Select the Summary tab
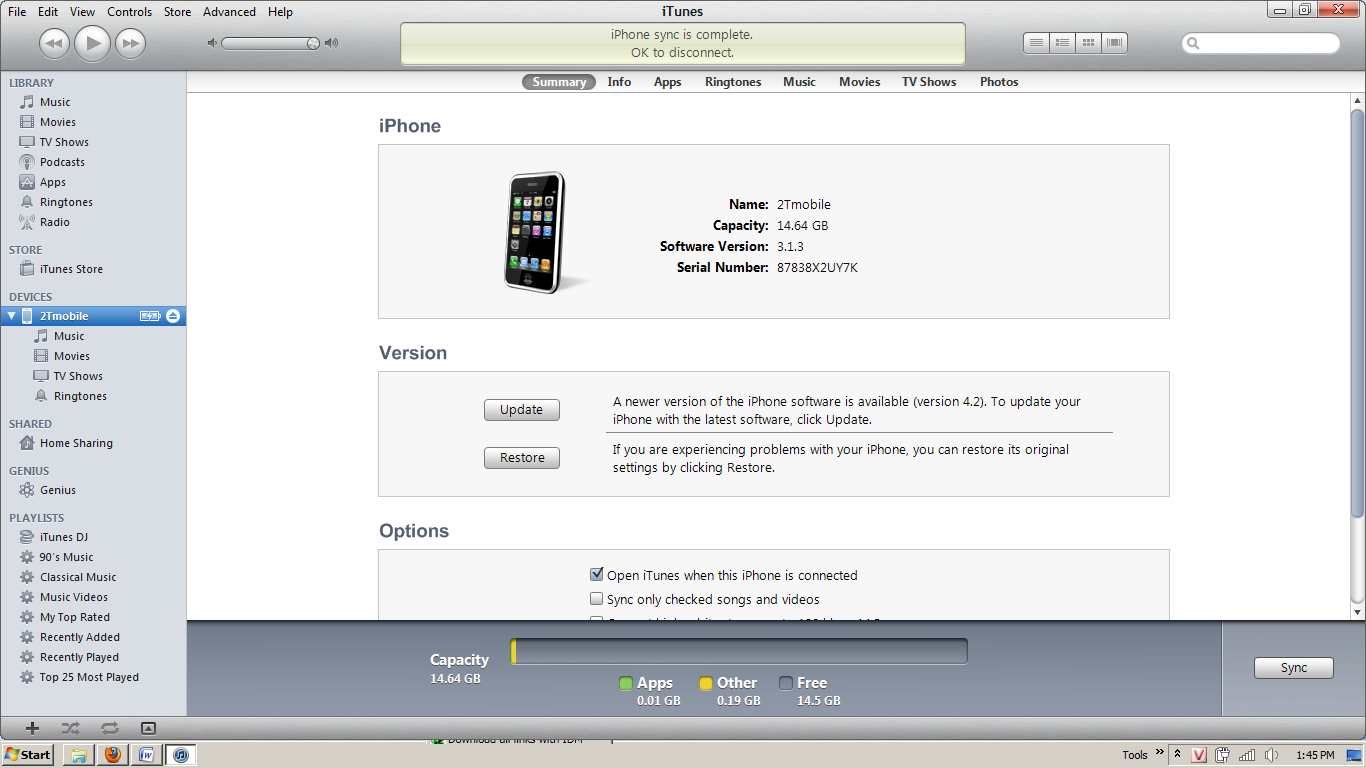The image size is (1366, 768). [x=559, y=82]
